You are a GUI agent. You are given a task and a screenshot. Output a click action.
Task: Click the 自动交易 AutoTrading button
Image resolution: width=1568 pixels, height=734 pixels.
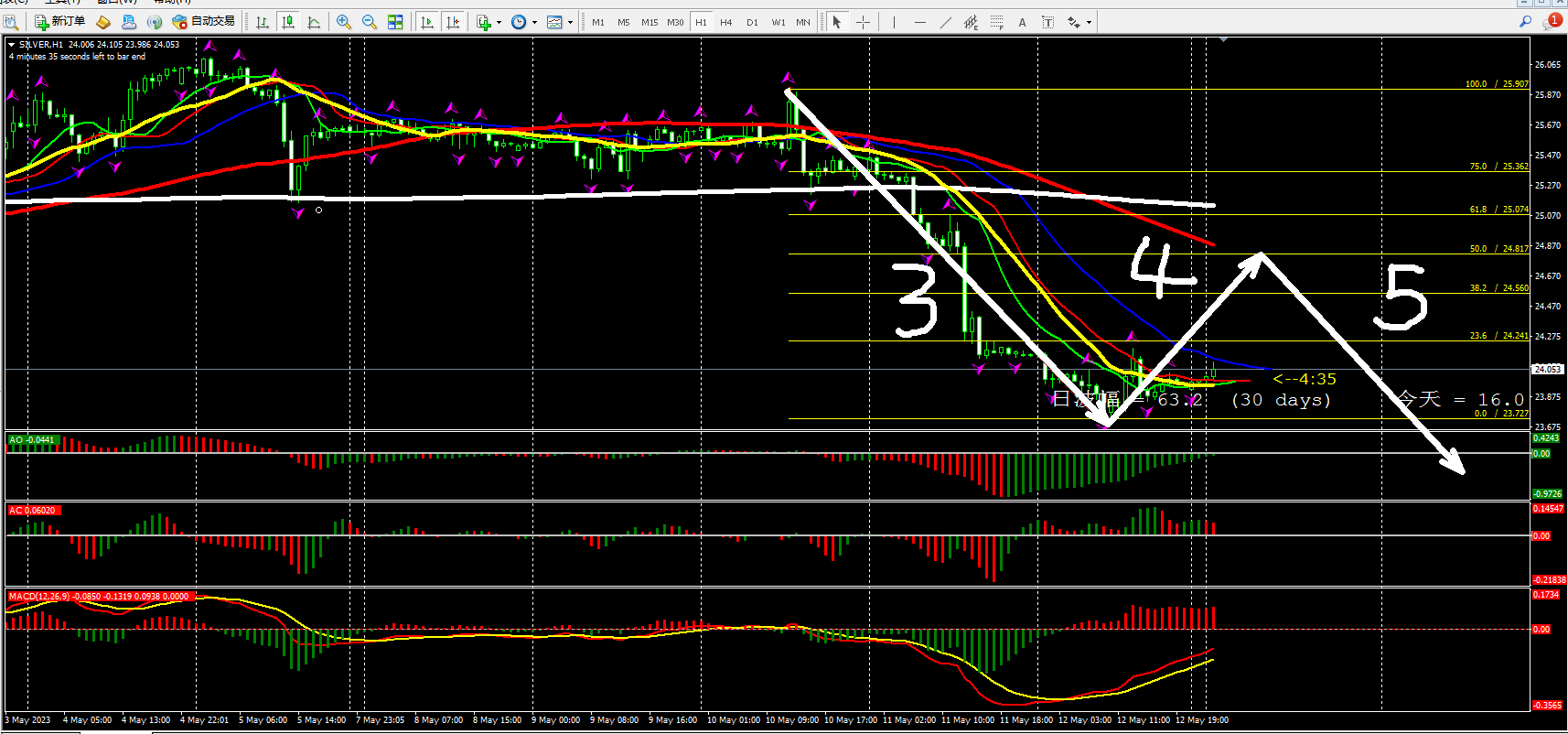(x=204, y=22)
